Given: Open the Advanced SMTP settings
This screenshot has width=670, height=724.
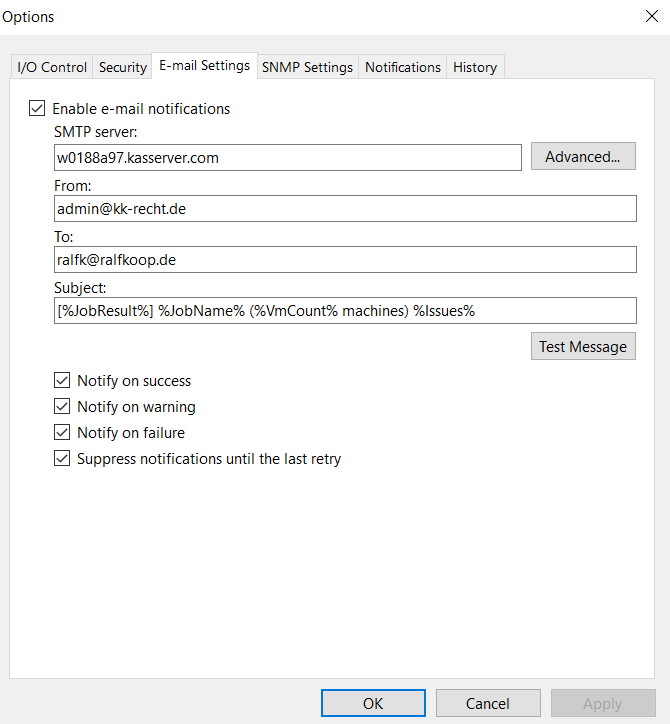Looking at the screenshot, I should (x=582, y=157).
